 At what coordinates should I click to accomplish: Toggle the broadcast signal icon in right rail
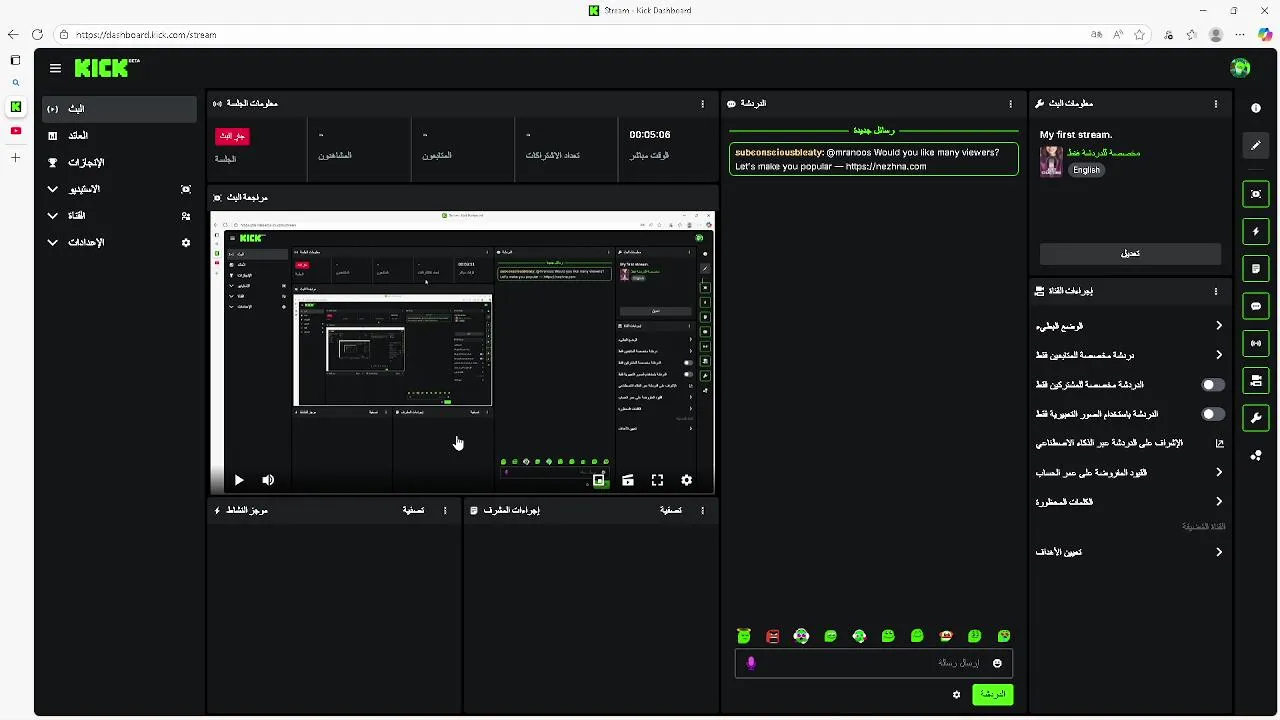[1256, 343]
